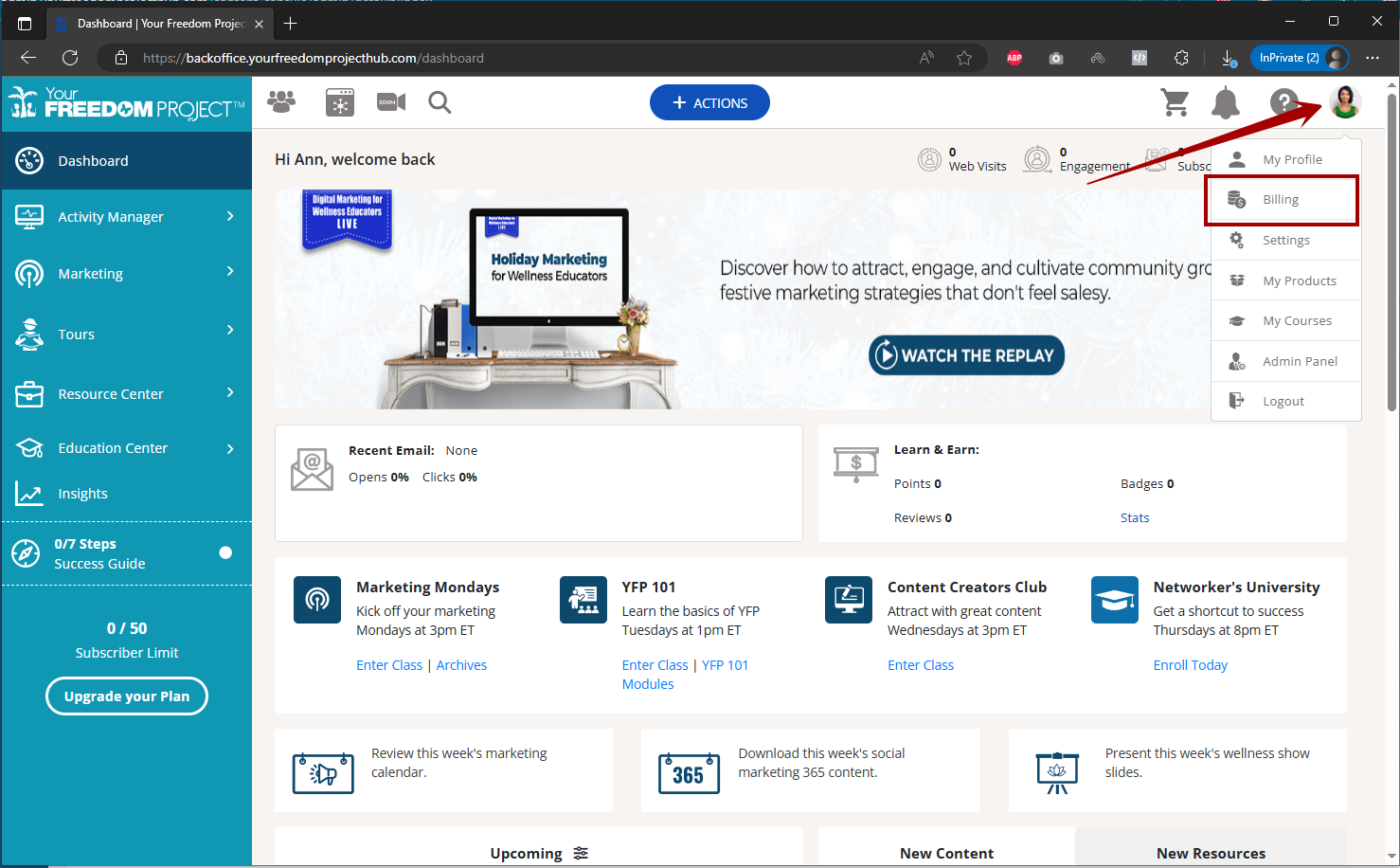Click the user profile avatar
1400x868 pixels.
pos(1345,101)
